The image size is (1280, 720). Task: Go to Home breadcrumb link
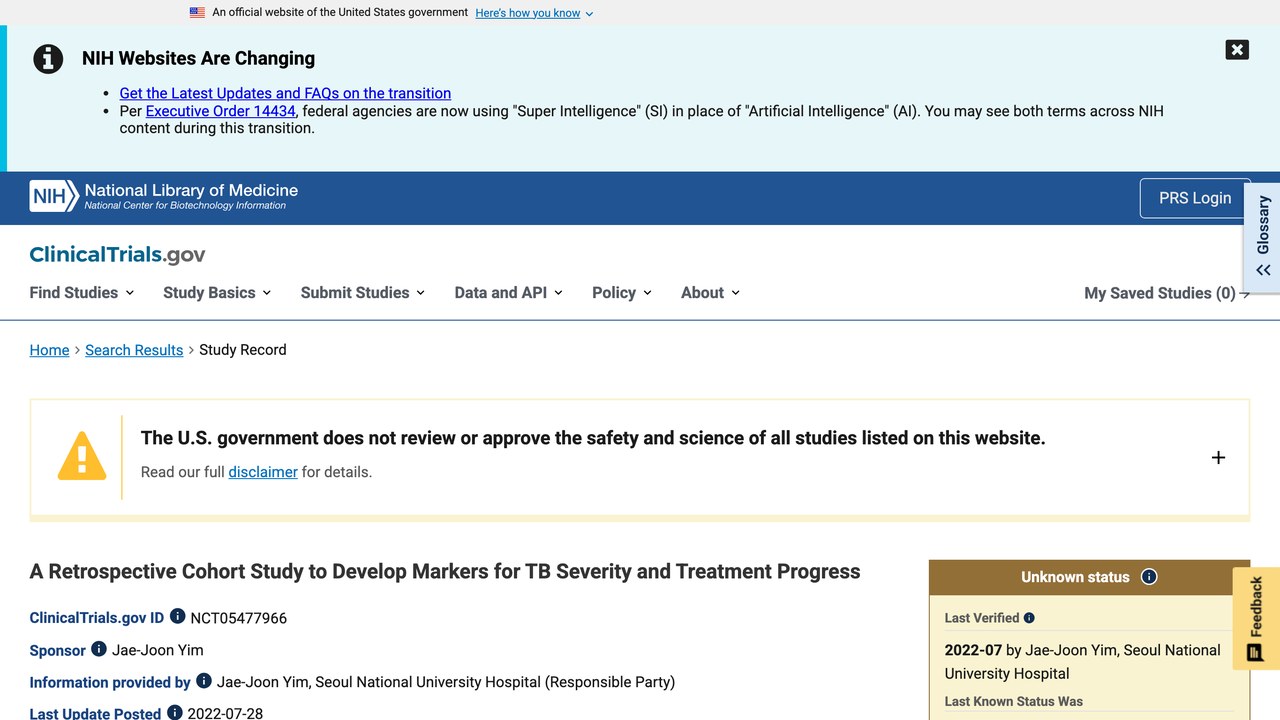tap(50, 350)
